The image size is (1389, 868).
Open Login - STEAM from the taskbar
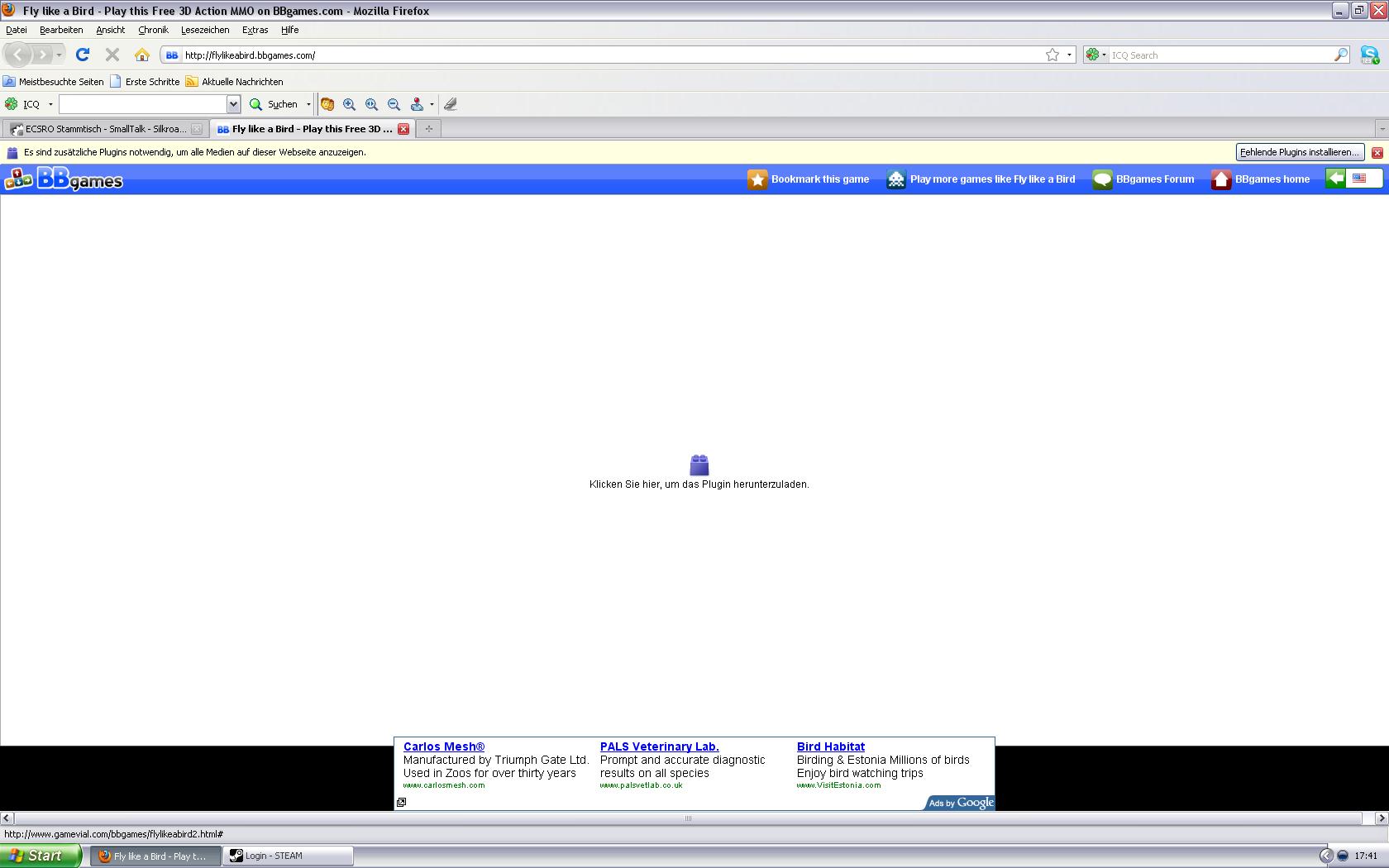(x=288, y=856)
